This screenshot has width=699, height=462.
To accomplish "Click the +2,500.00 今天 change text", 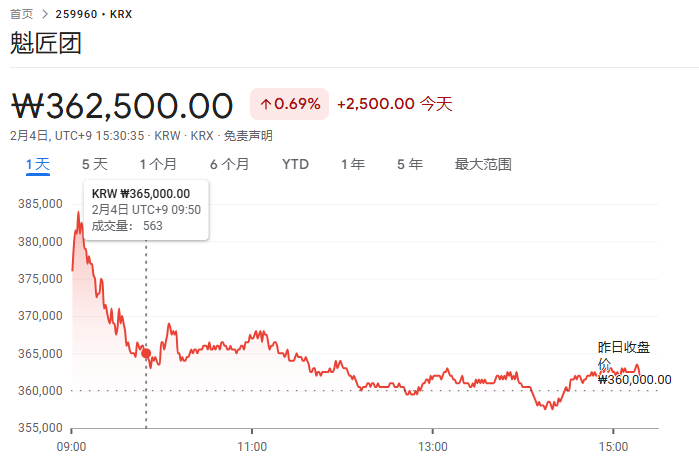I will [395, 104].
